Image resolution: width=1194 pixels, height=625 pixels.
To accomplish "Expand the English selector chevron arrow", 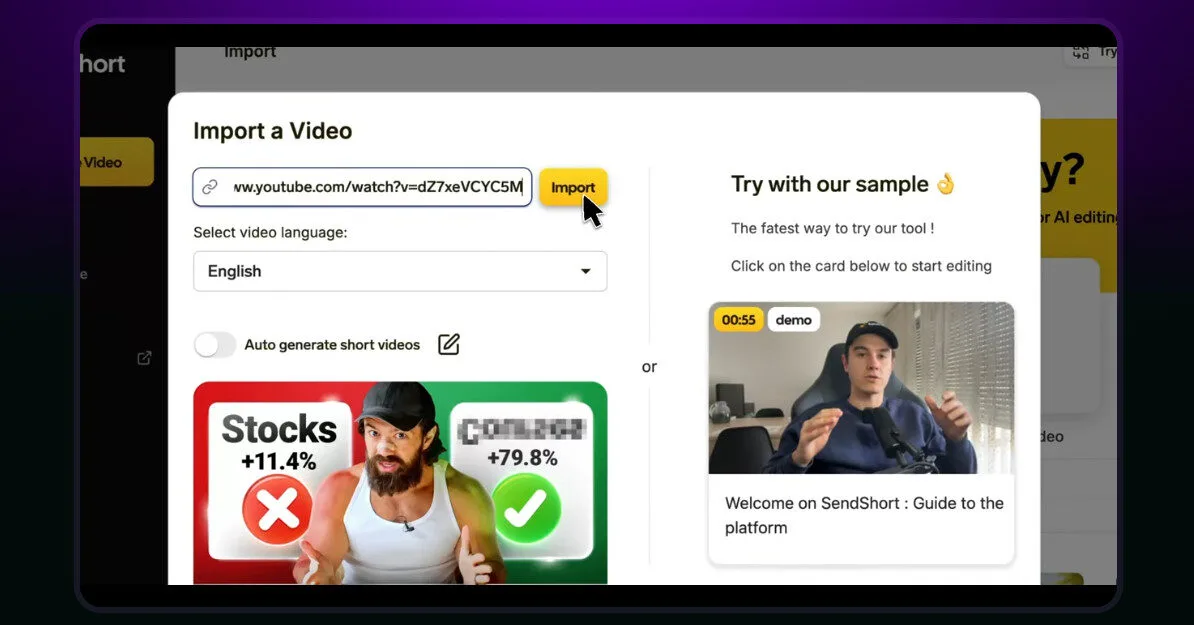I will point(585,271).
